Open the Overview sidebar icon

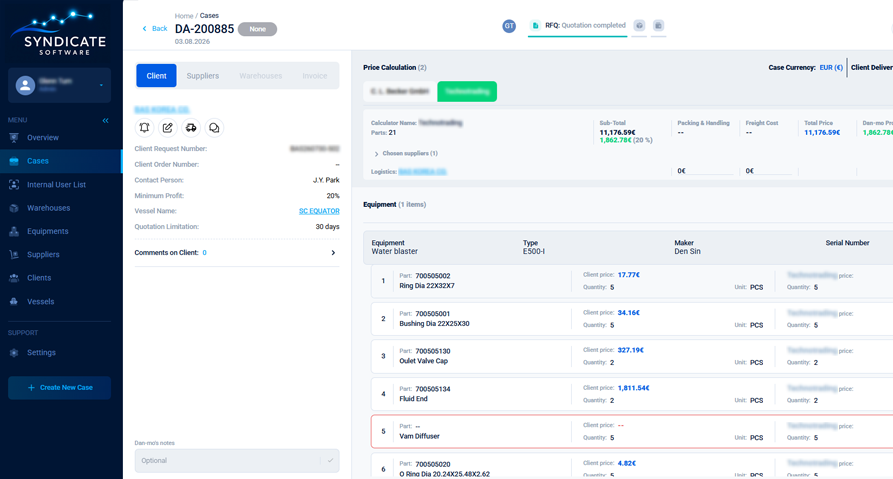pos(14,138)
